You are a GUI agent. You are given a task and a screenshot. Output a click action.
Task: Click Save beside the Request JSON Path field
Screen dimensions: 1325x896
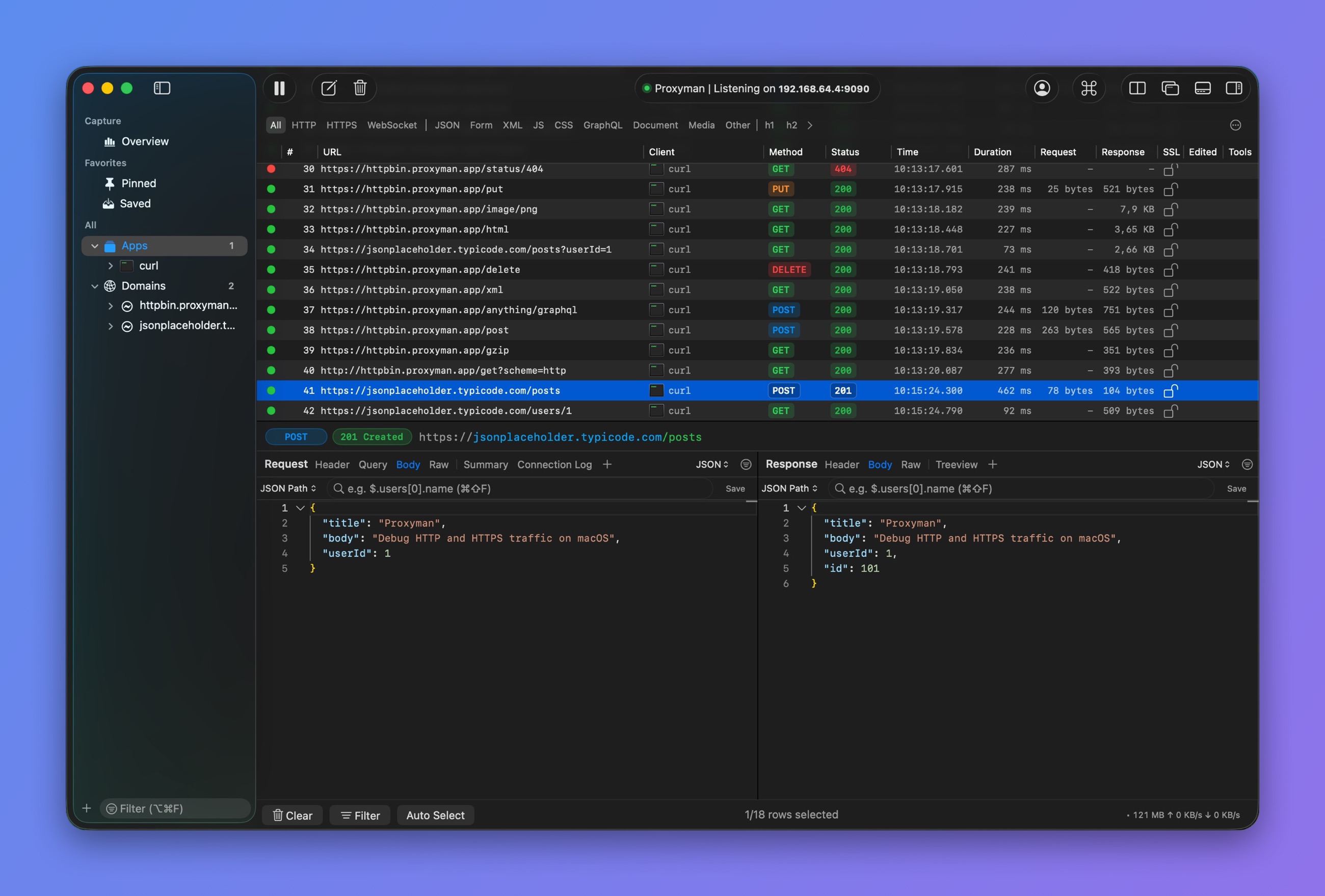click(735, 489)
